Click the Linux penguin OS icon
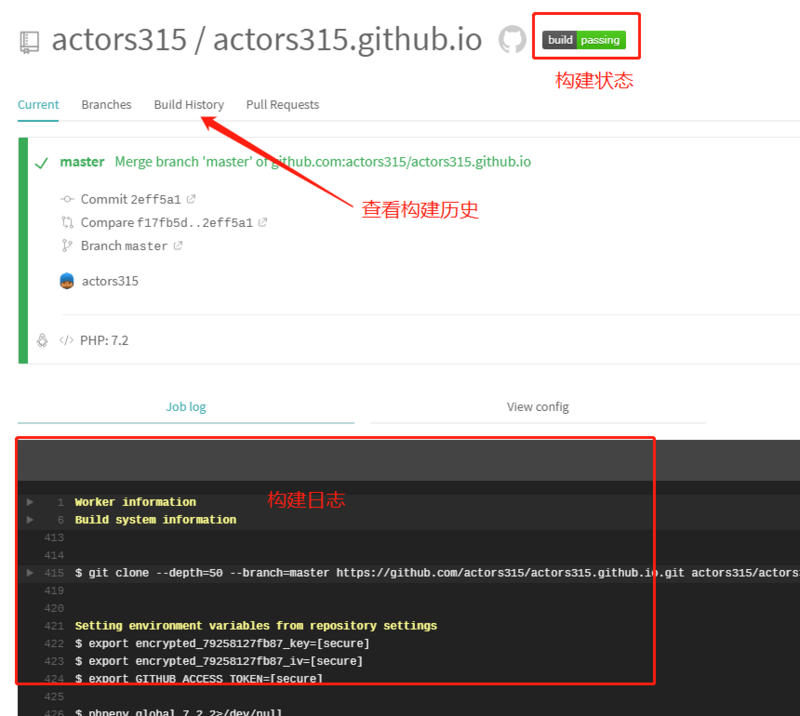800x716 pixels. [x=42, y=340]
